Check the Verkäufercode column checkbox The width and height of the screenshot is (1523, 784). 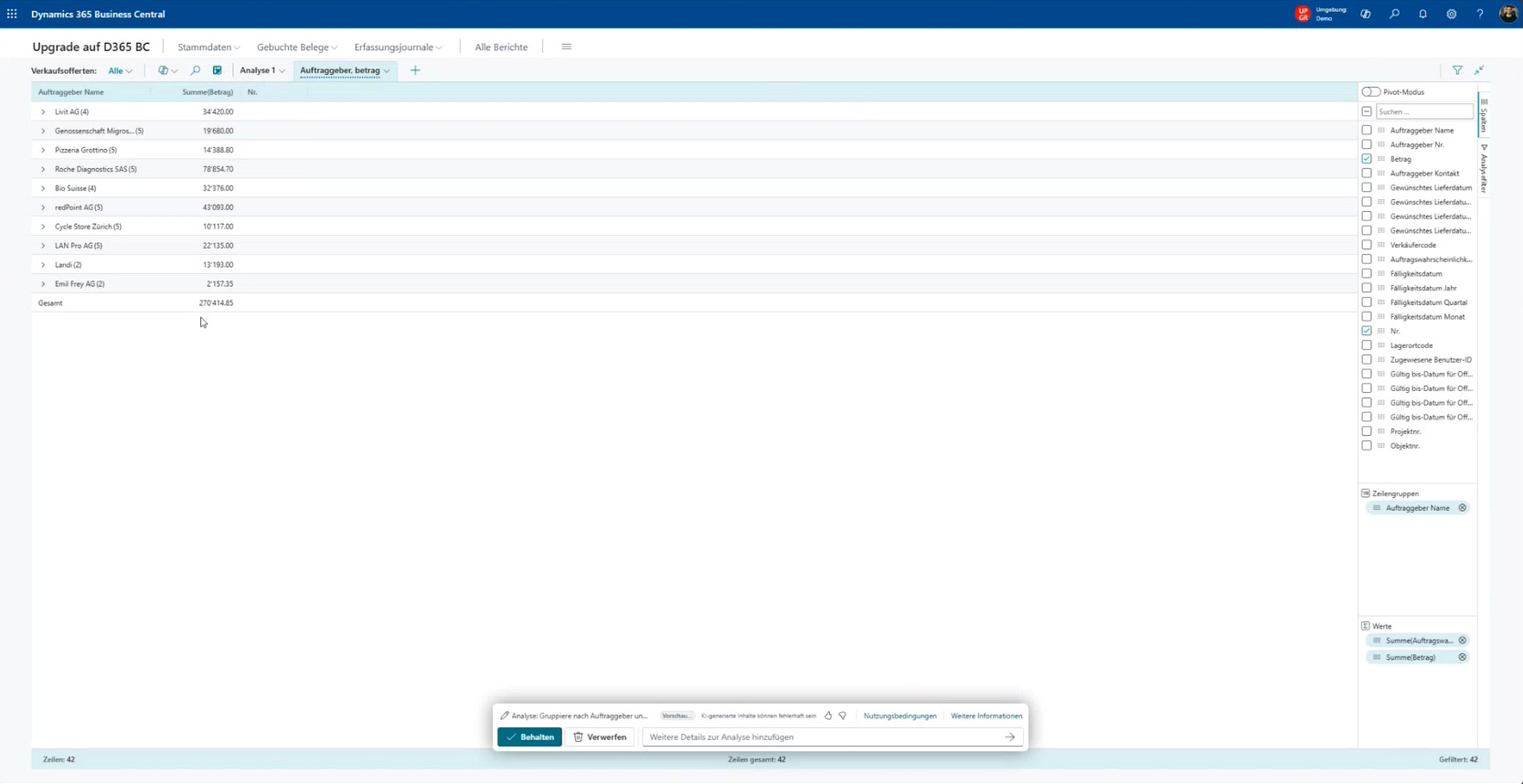click(x=1367, y=245)
